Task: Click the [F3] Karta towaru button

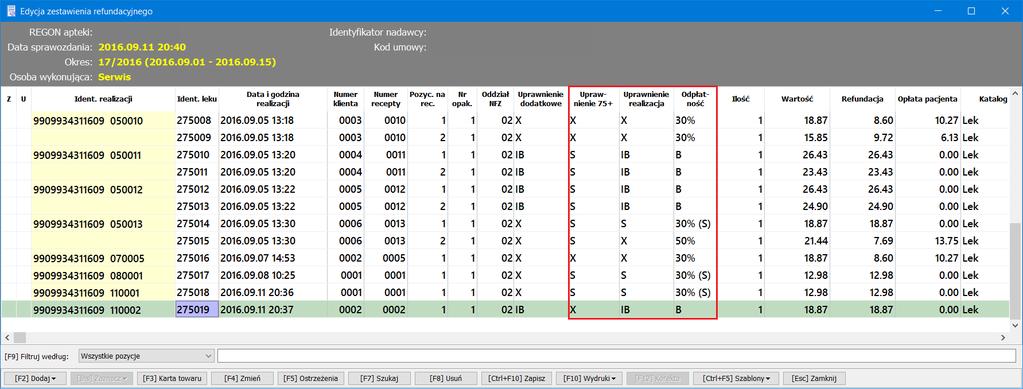Action: click(x=173, y=378)
